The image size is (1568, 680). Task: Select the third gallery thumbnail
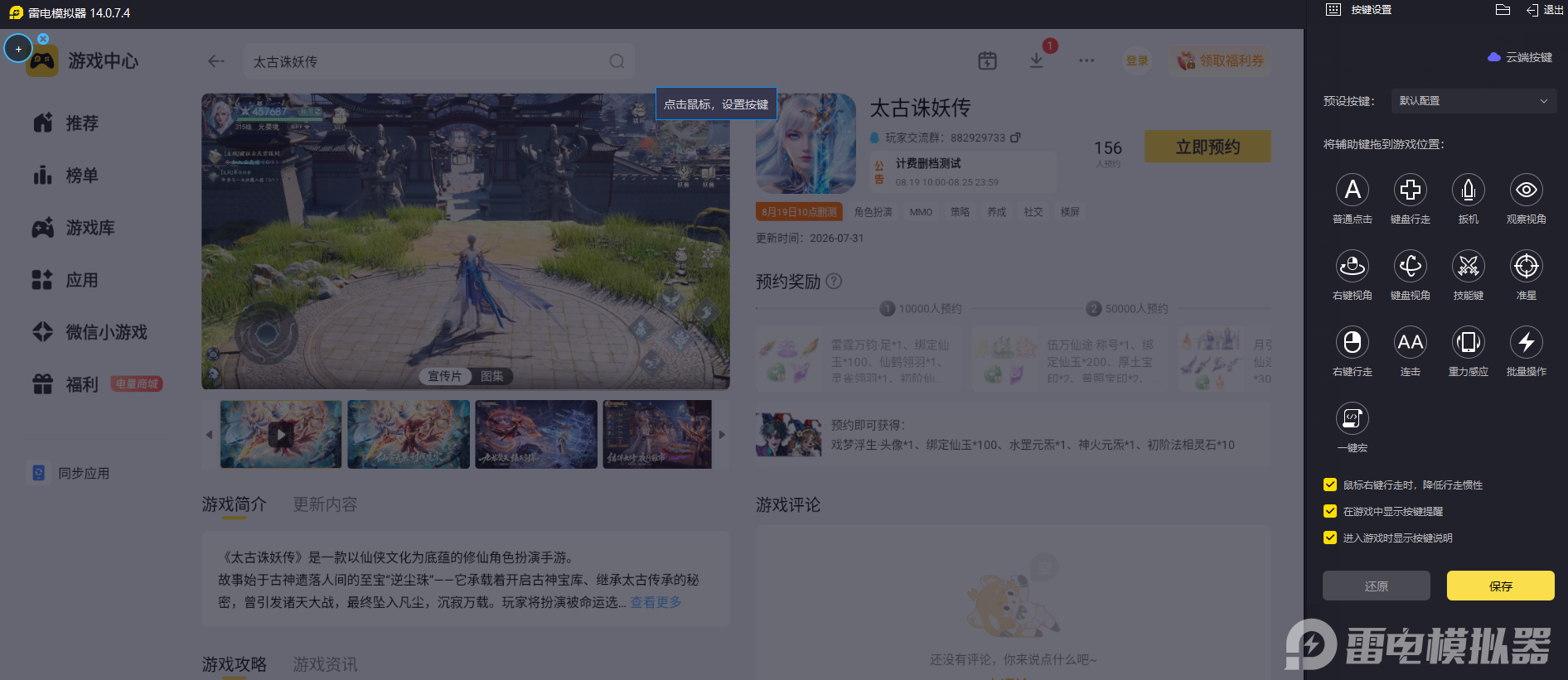click(536, 434)
